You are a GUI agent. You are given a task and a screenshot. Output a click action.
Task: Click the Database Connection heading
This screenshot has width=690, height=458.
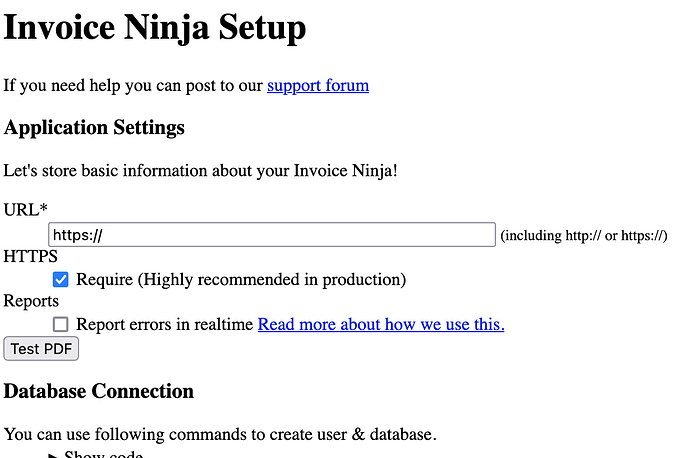(99, 391)
